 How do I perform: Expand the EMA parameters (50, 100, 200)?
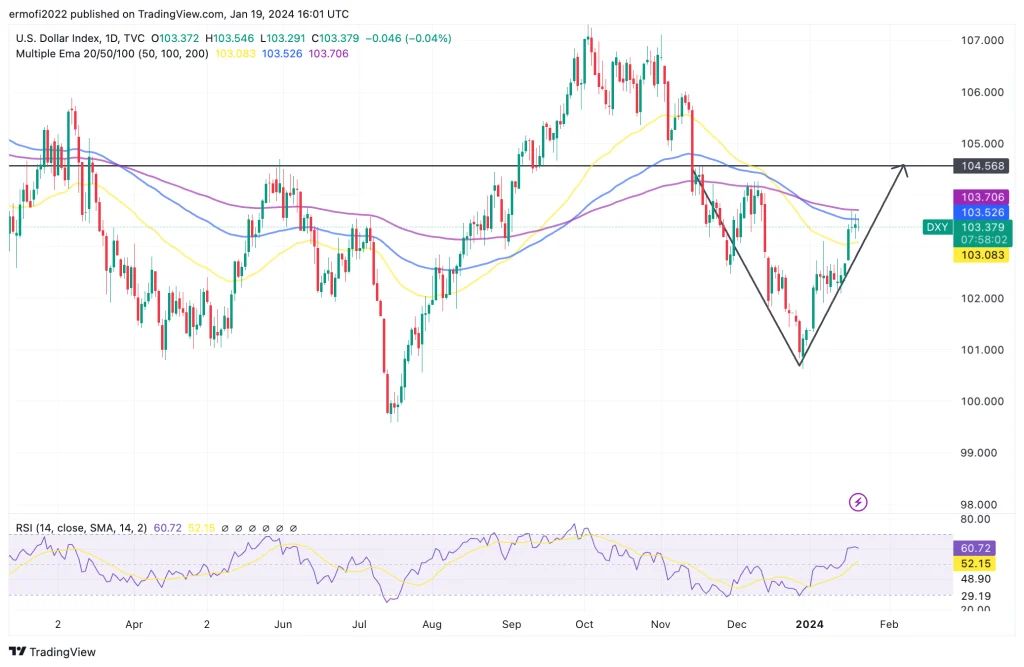coord(173,54)
